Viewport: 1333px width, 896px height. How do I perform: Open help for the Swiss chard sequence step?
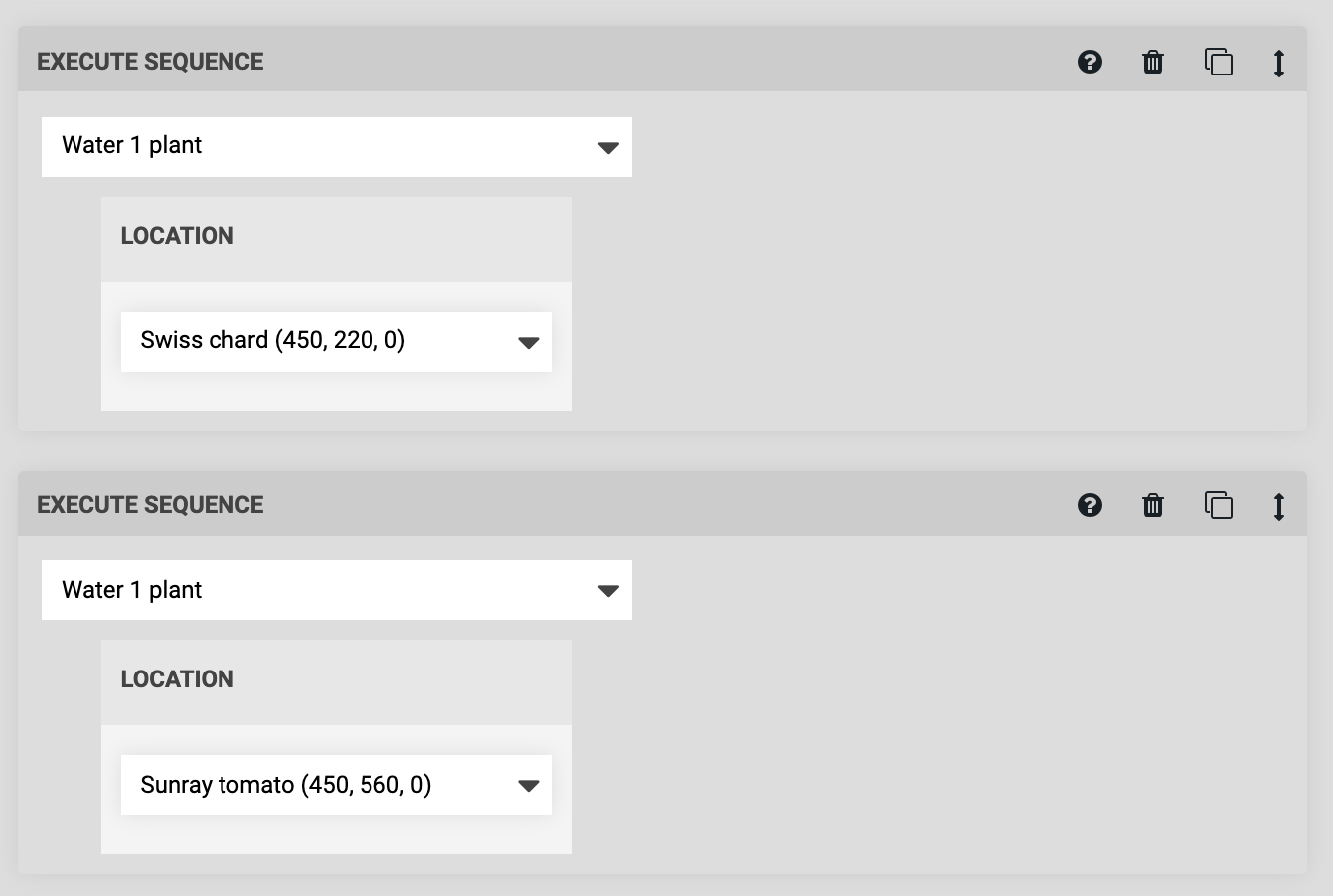coord(1090,62)
